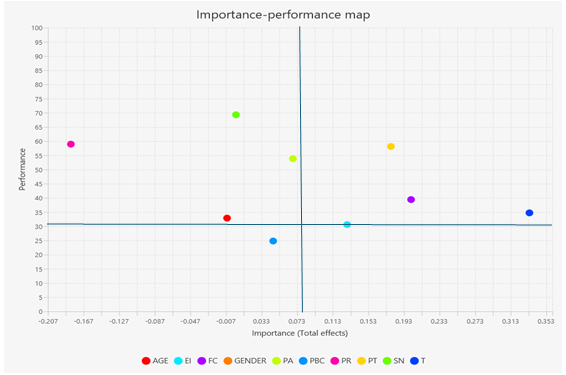Click the green SN legend marker
The height and width of the screenshot is (375, 566).
point(387,361)
